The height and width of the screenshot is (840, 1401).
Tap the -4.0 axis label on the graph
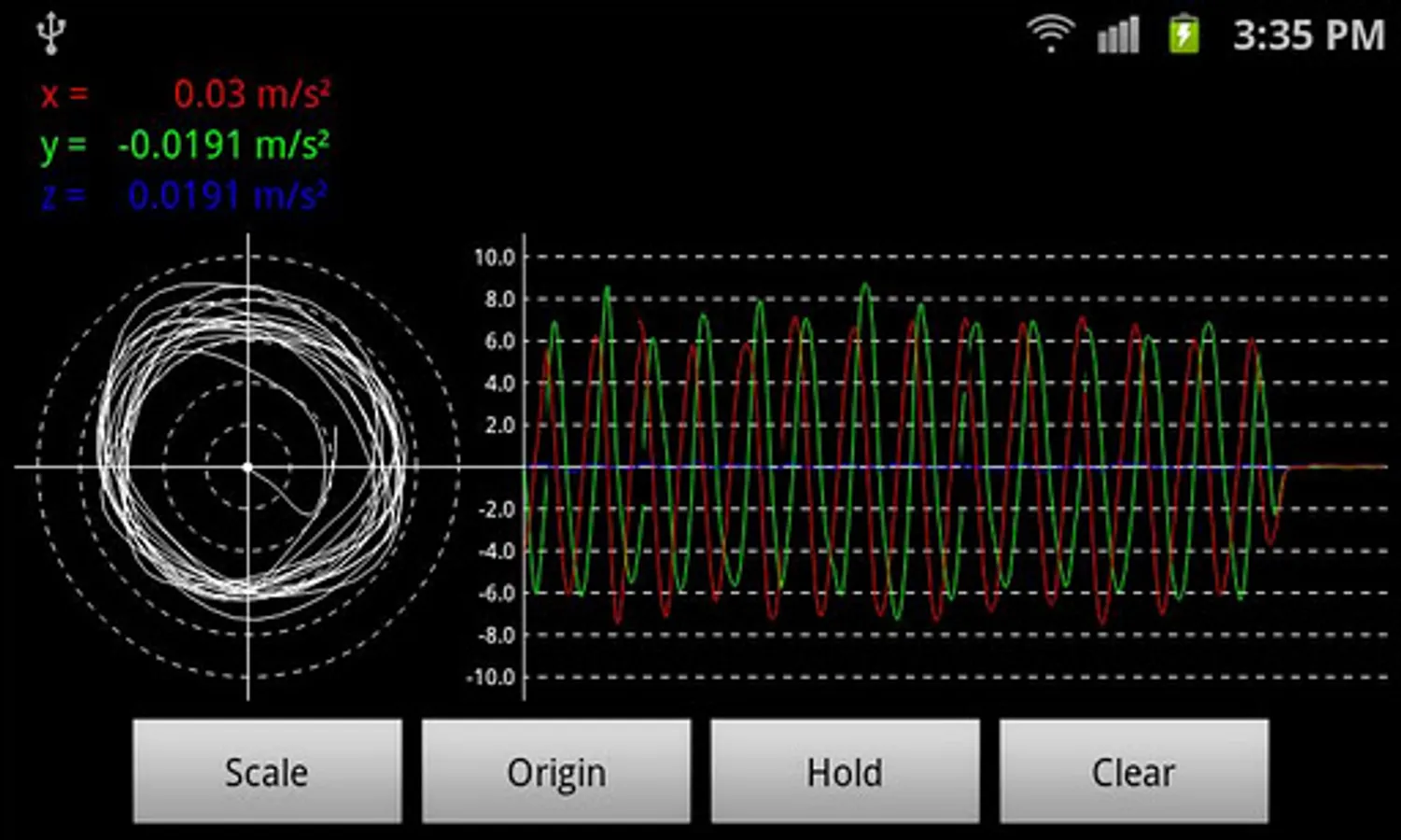(x=496, y=551)
